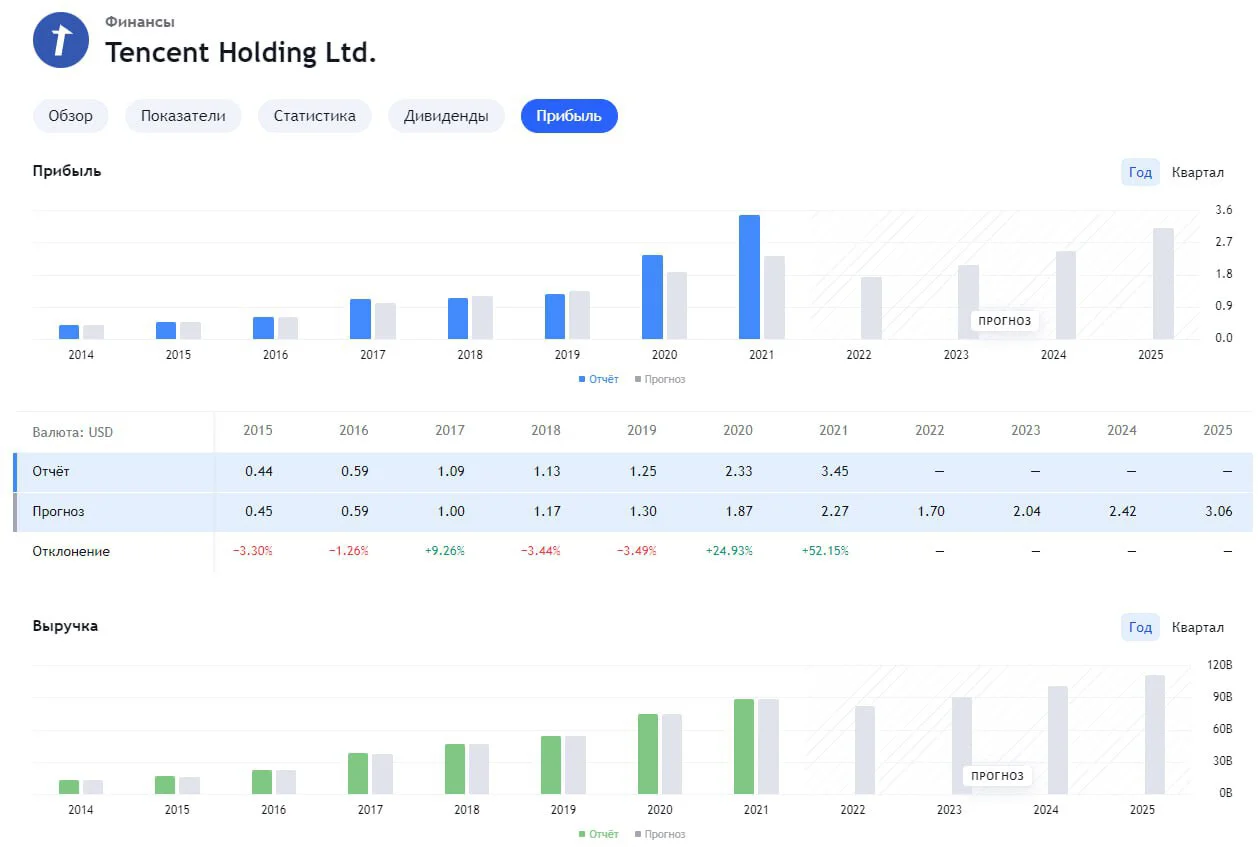Open the Статистика tab

[315, 116]
